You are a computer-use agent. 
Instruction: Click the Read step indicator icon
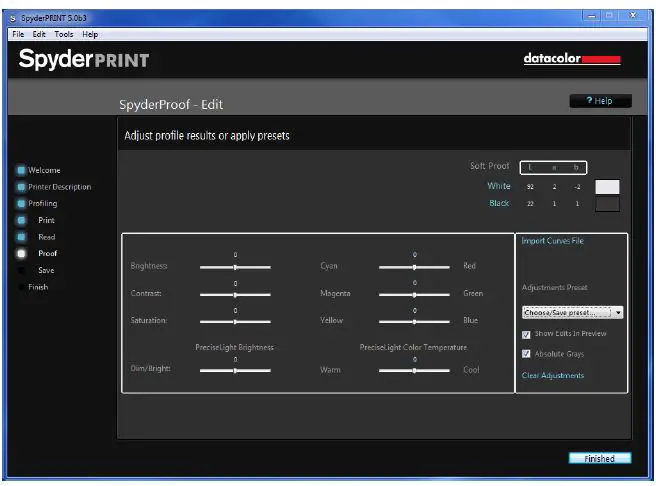(21, 237)
